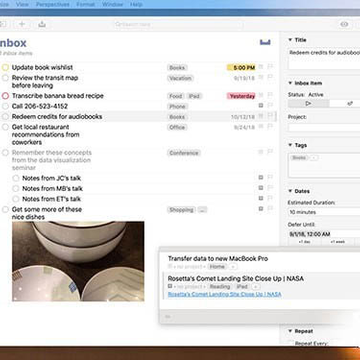Viewport: 360px width, 360px height.
Task: Flag the Review the transit map item
Action: point(270,77)
